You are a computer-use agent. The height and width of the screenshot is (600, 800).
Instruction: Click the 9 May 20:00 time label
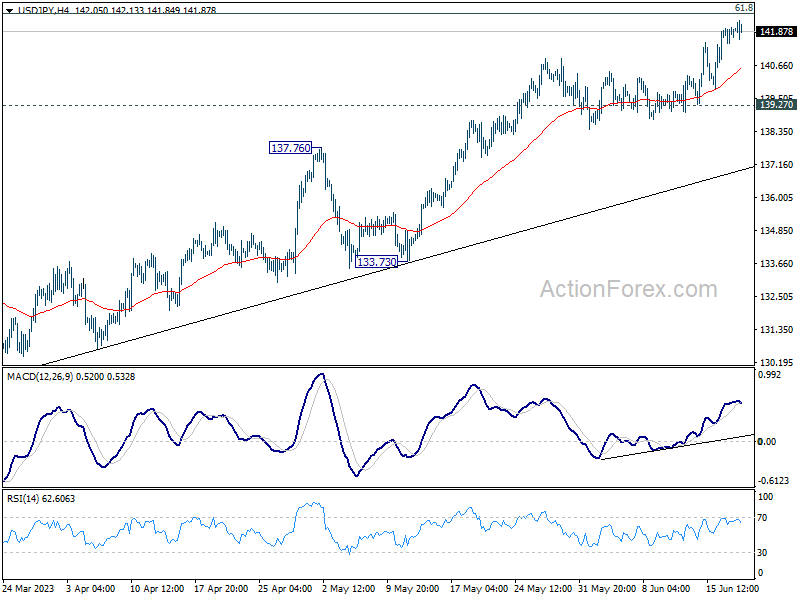coord(412,588)
